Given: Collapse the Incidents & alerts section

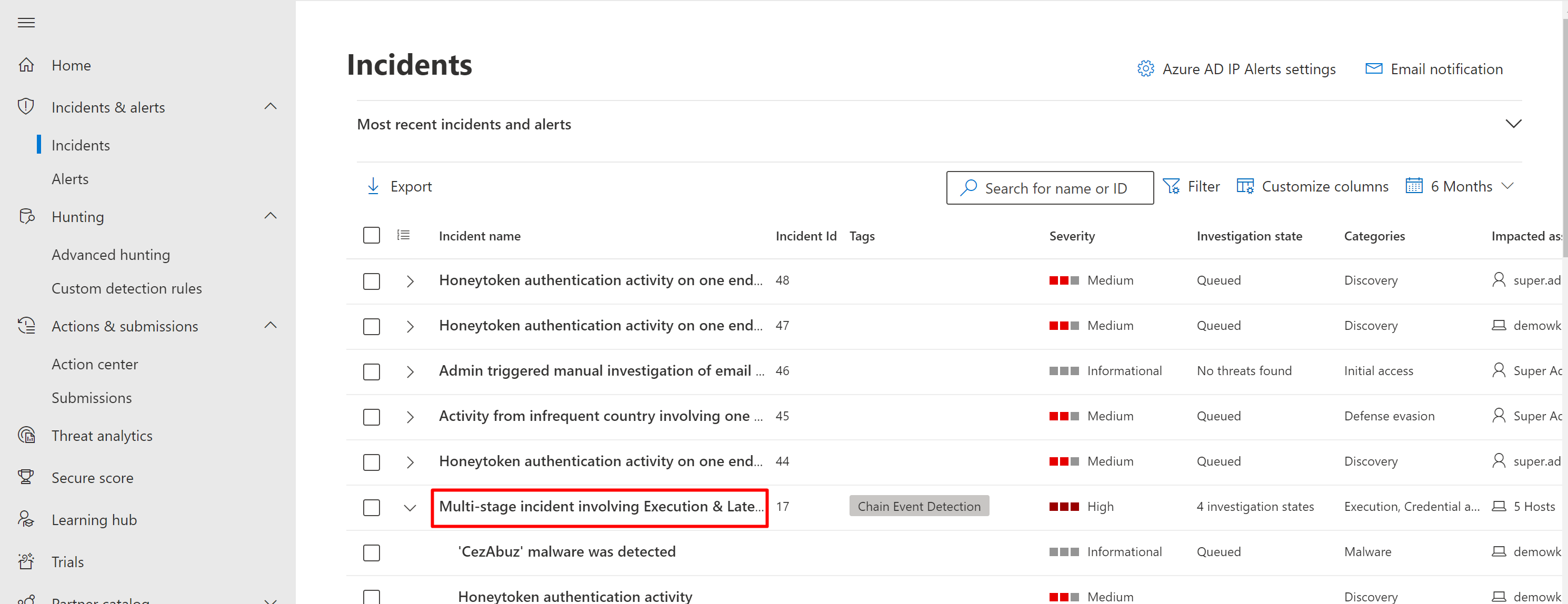Looking at the screenshot, I should coord(270,107).
